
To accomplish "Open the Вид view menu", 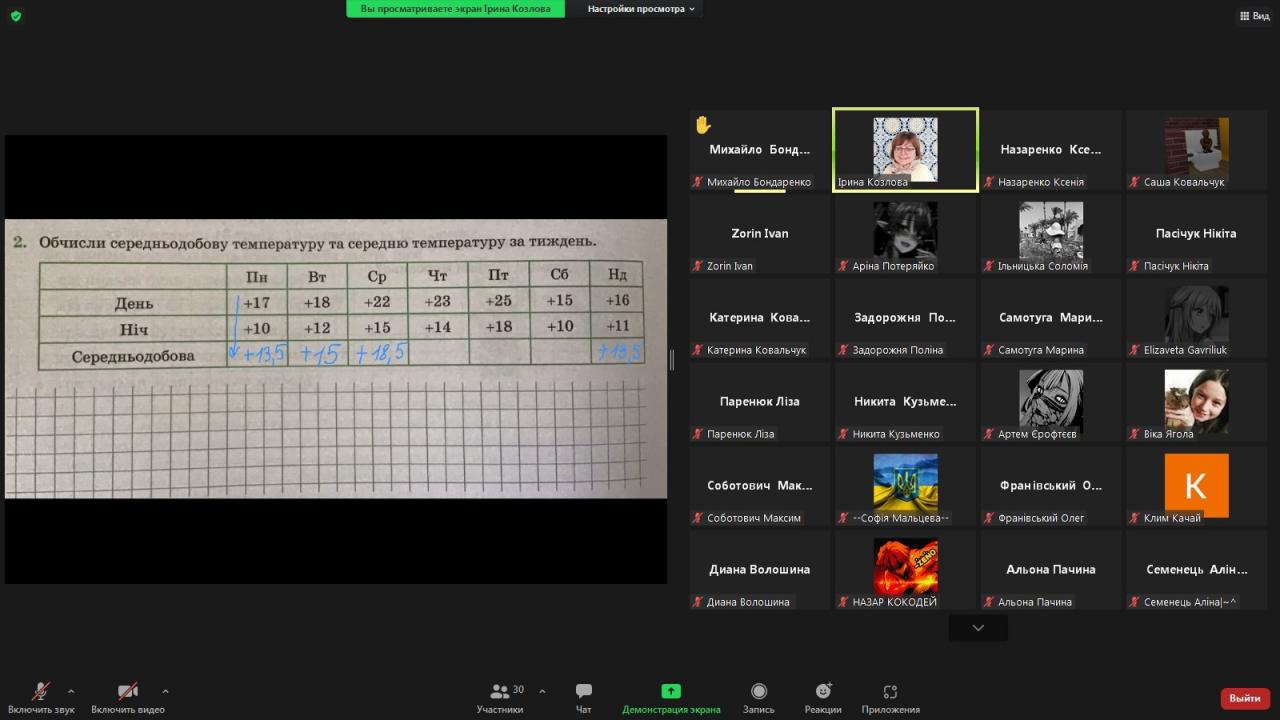I will (x=1254, y=16).
